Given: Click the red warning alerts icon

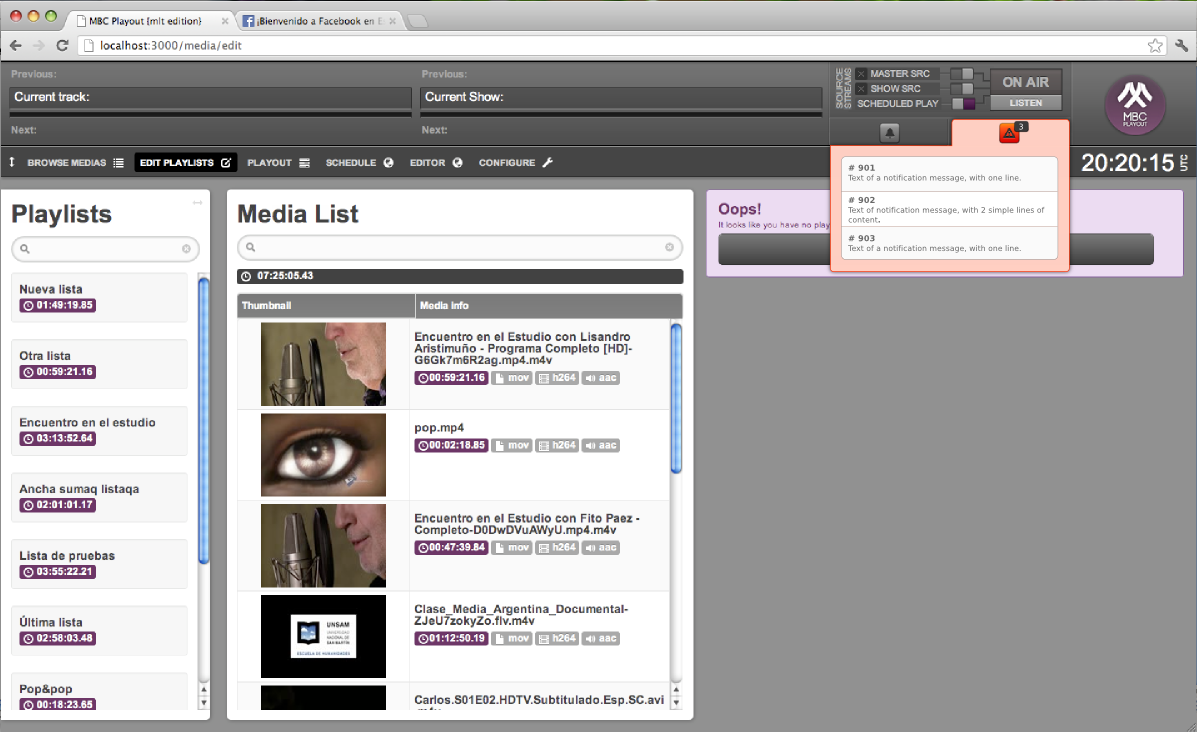Looking at the screenshot, I should (x=1009, y=134).
